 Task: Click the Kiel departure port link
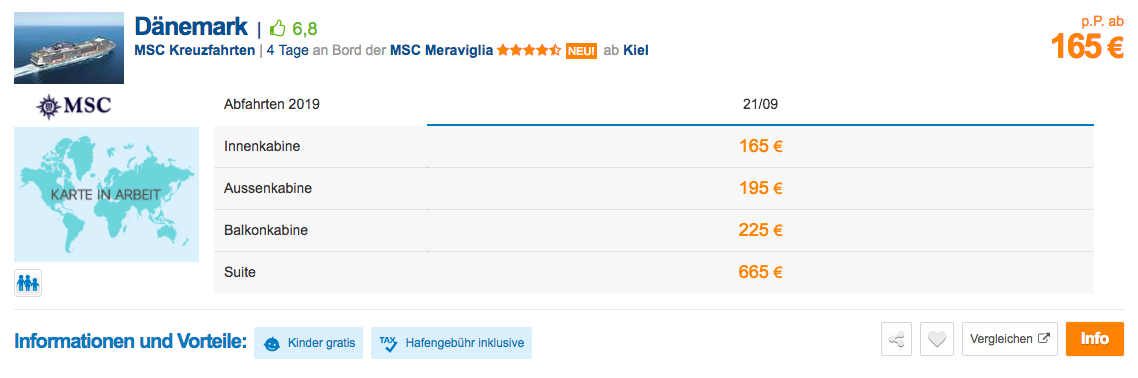point(636,51)
